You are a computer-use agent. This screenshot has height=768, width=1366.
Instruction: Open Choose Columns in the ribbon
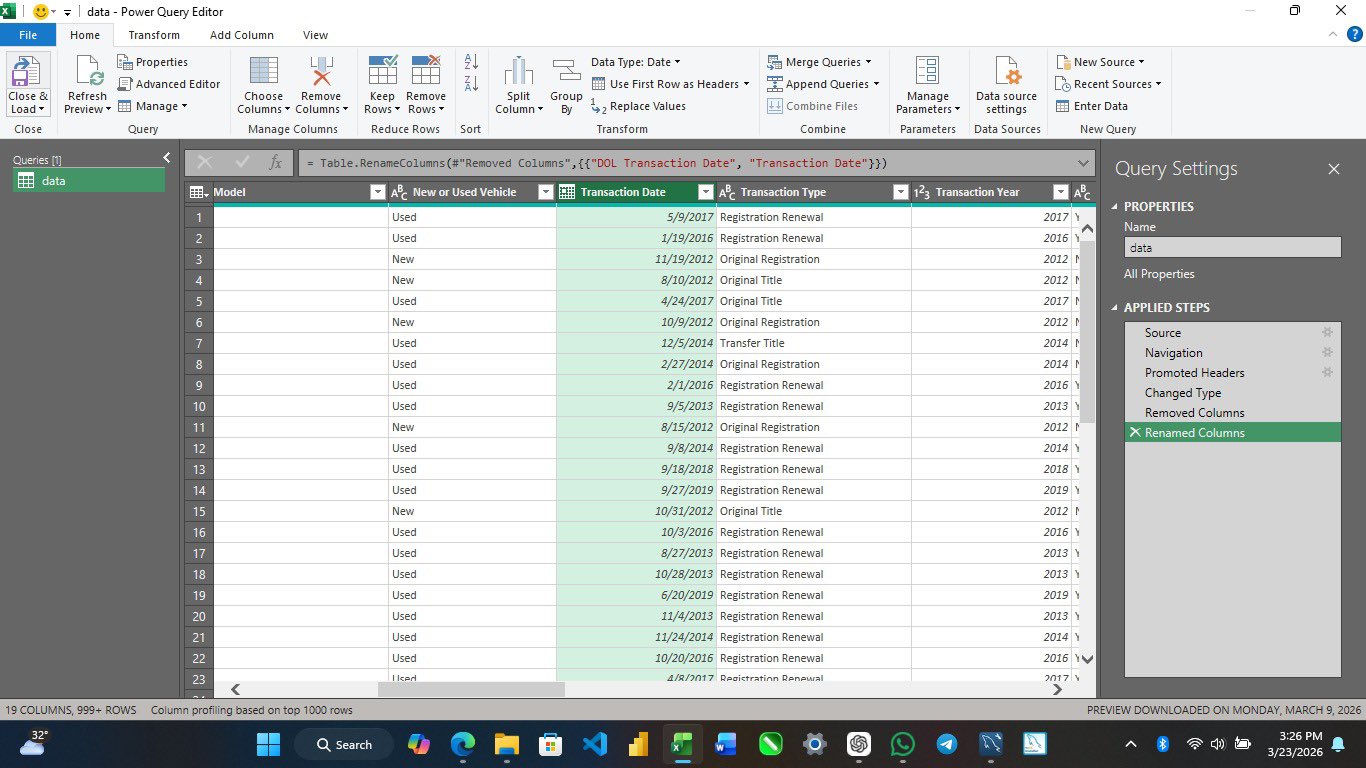263,73
